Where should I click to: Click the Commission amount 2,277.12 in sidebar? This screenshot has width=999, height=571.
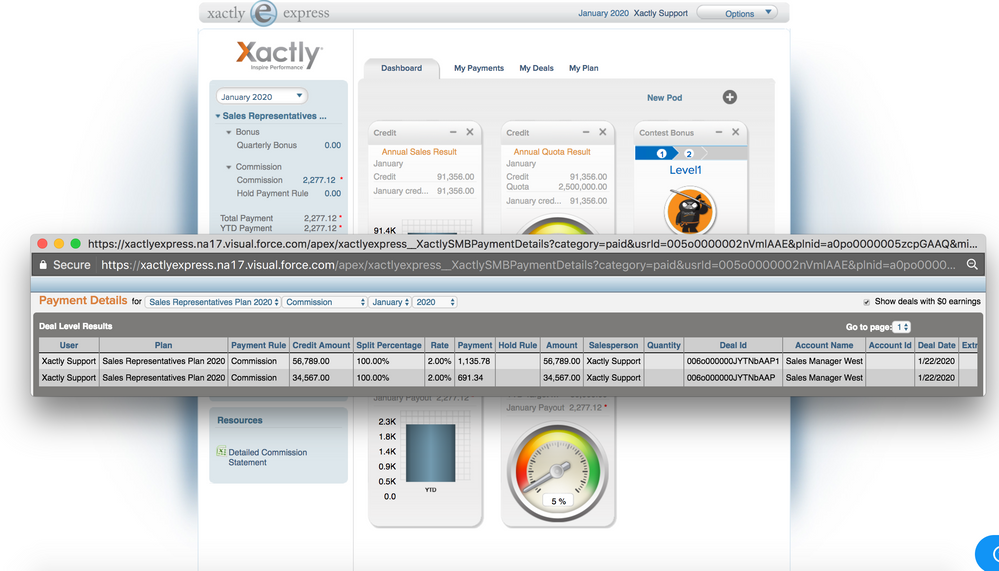[x=319, y=180]
